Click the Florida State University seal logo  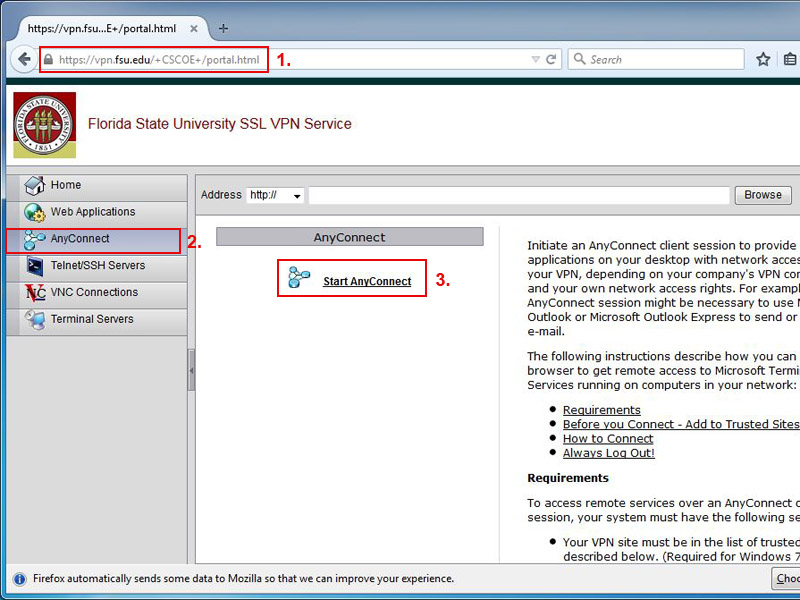pyautogui.click(x=44, y=125)
